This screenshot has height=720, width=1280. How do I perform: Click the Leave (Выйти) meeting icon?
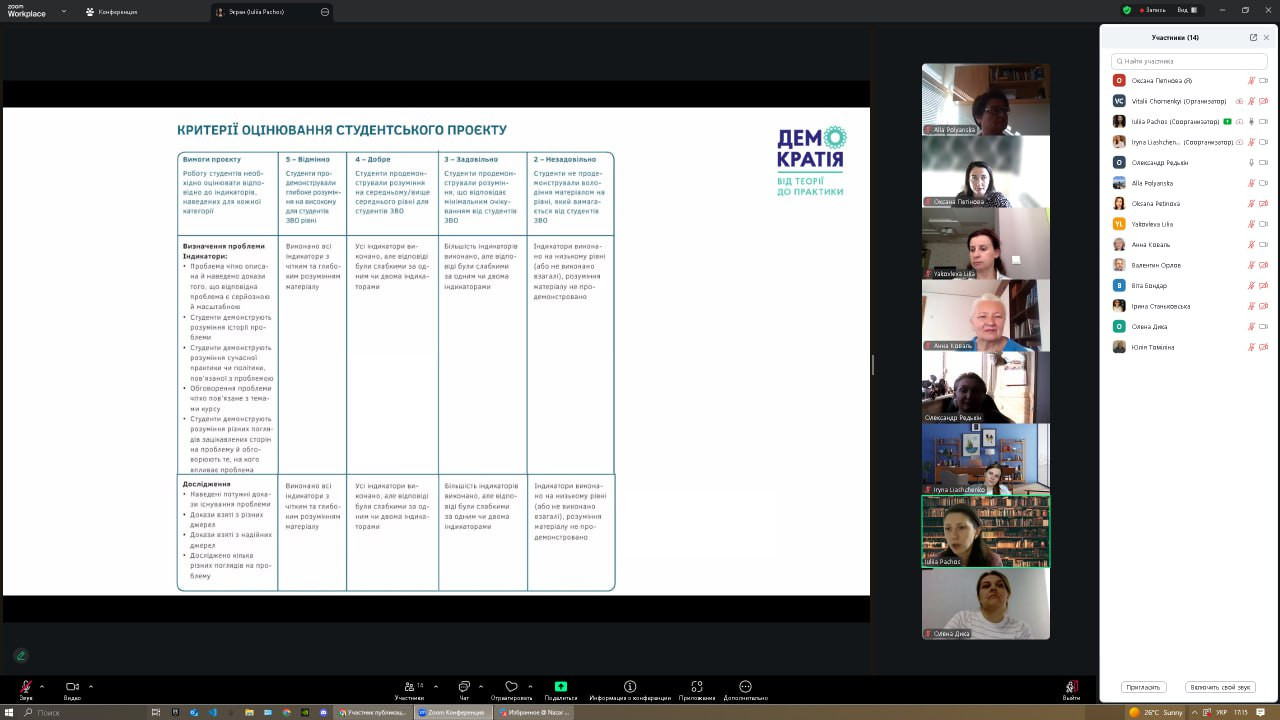point(1071,687)
